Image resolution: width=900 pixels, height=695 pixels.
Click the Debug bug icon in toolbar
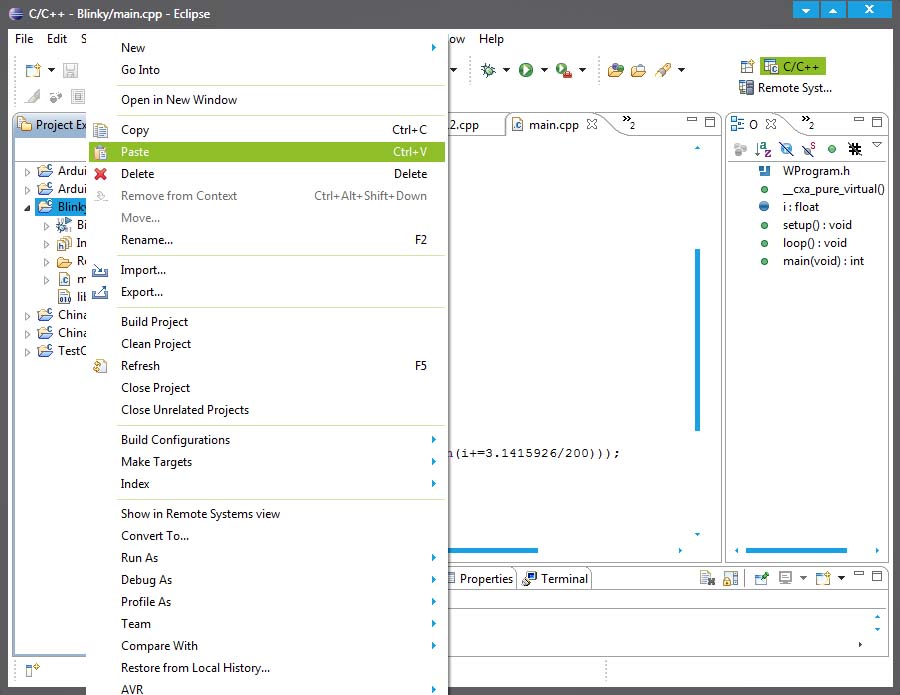tap(488, 70)
